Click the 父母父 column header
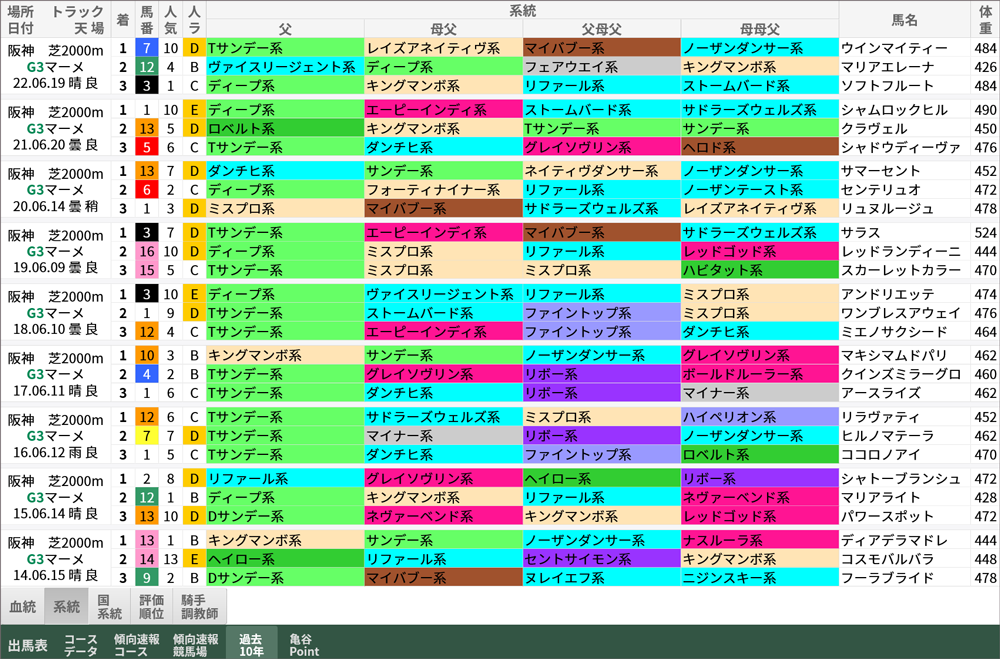This screenshot has height=659, width=1000. point(601,29)
